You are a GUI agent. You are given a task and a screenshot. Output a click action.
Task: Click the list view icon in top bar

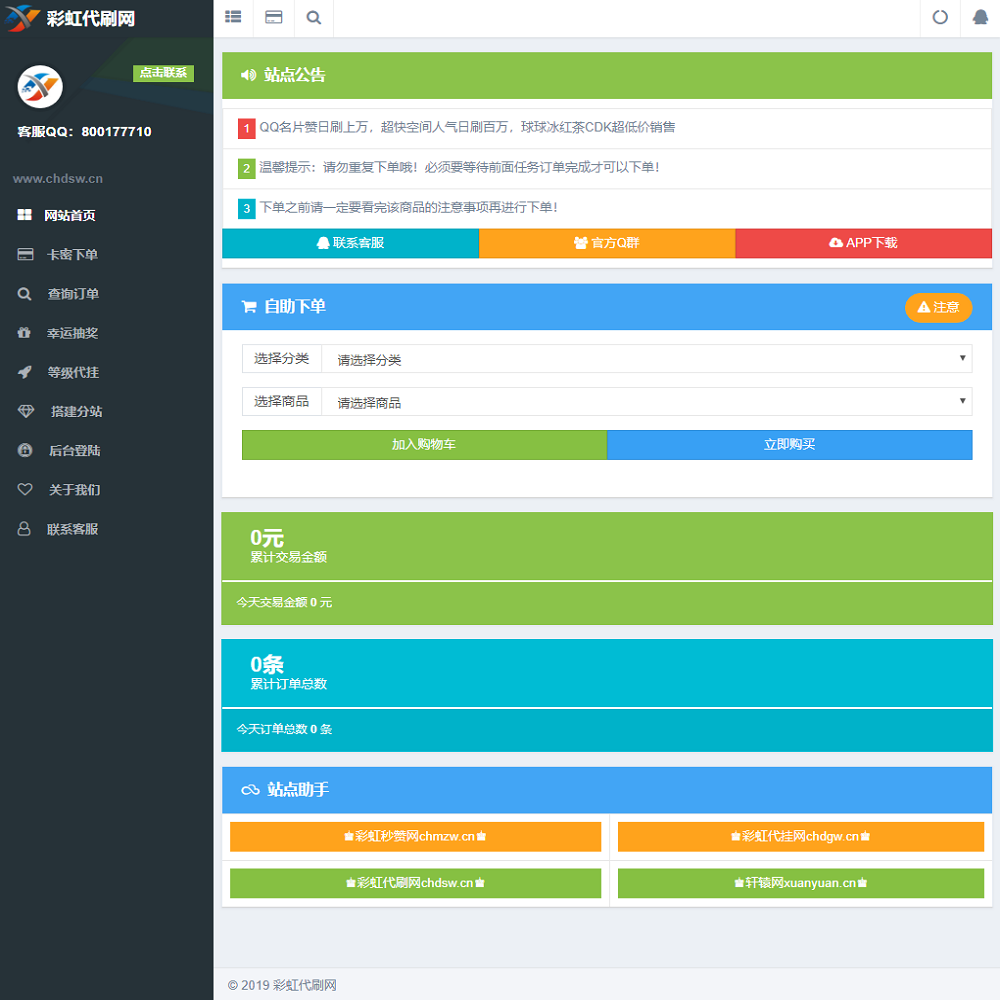coord(233,17)
